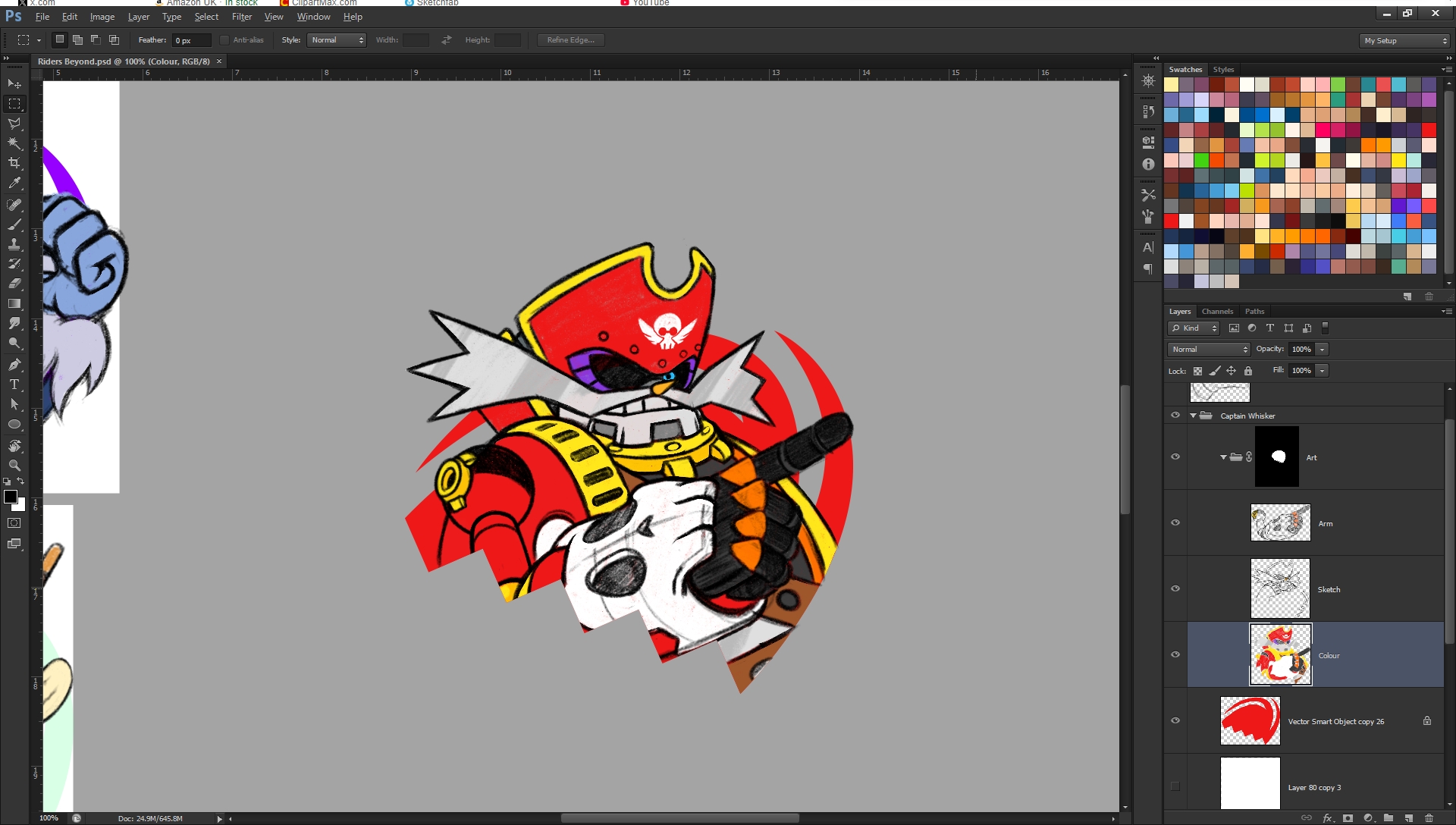Click the Refine Edge button

(570, 40)
